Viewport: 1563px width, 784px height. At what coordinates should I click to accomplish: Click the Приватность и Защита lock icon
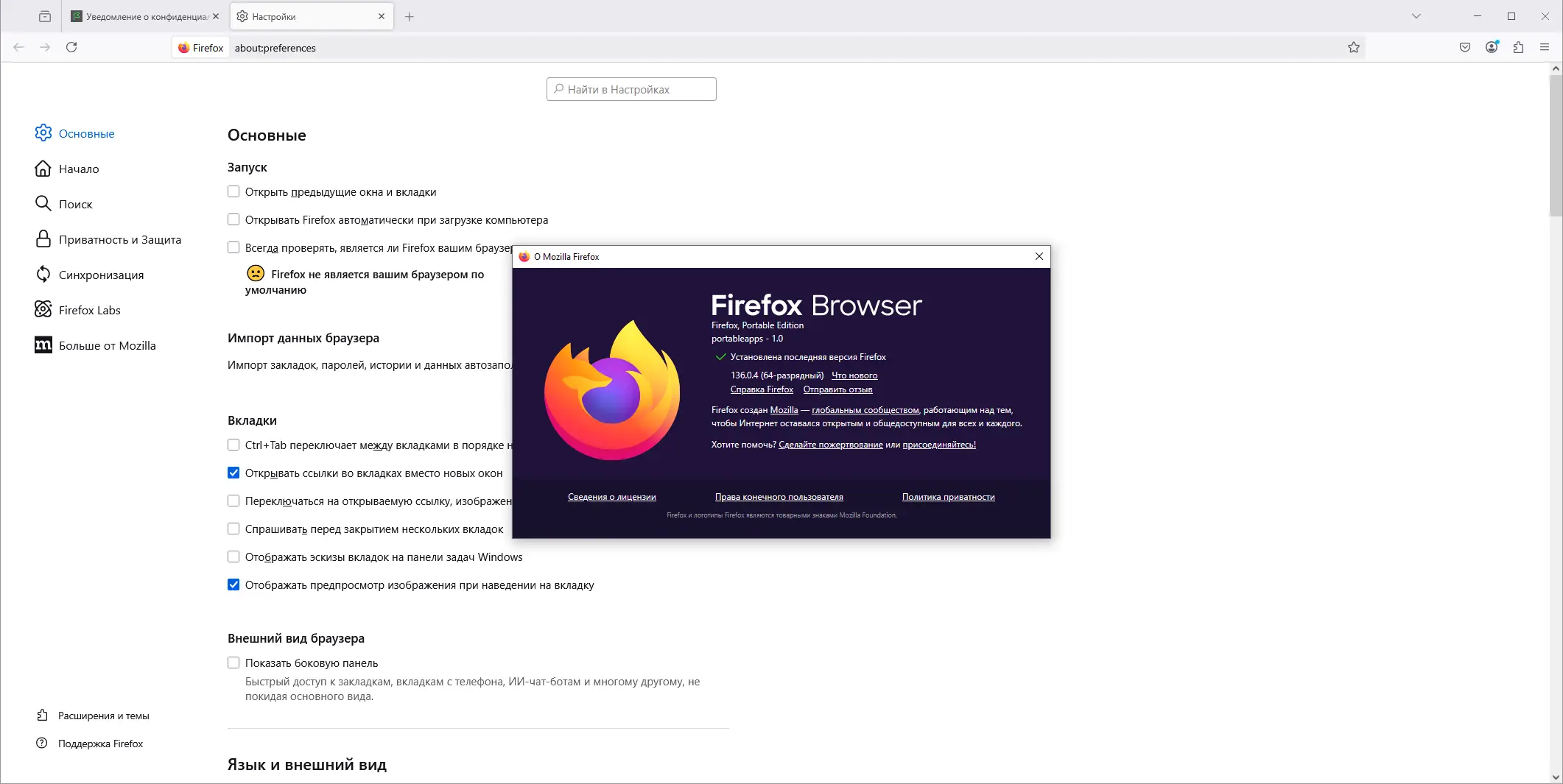(x=43, y=239)
